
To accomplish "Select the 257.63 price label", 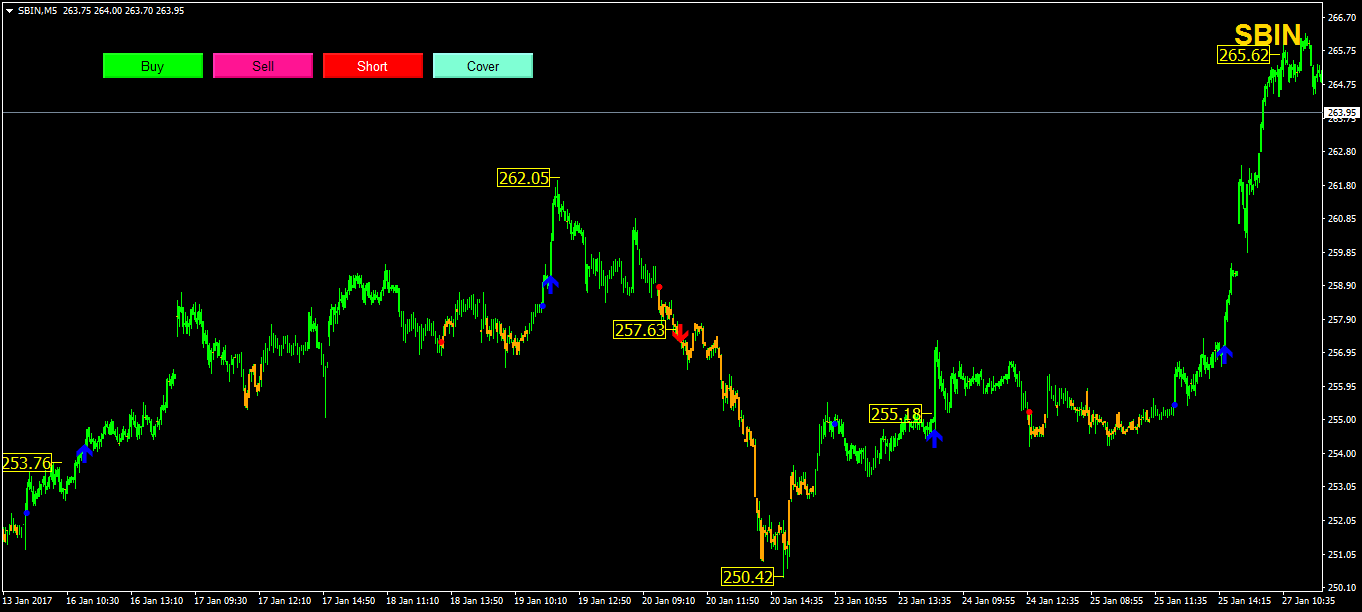I will point(640,329).
